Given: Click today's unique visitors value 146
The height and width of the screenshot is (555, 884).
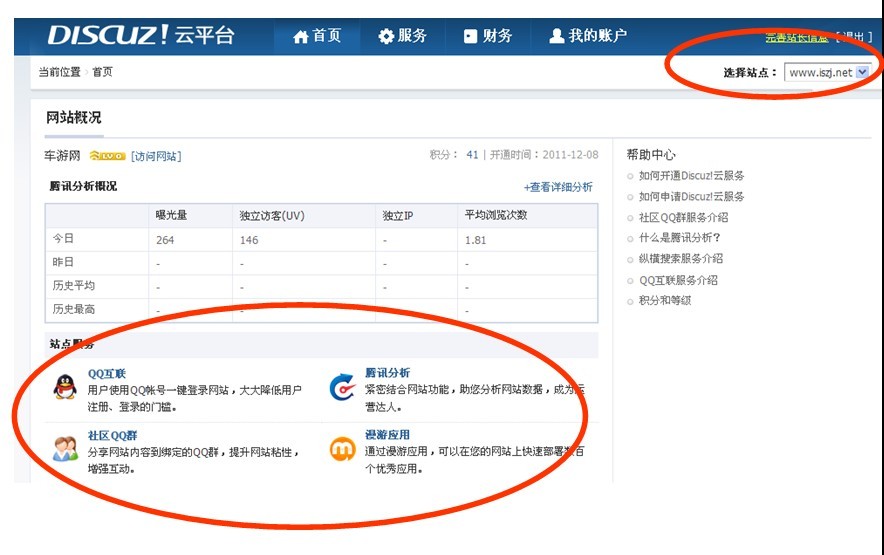Looking at the screenshot, I should (249, 240).
